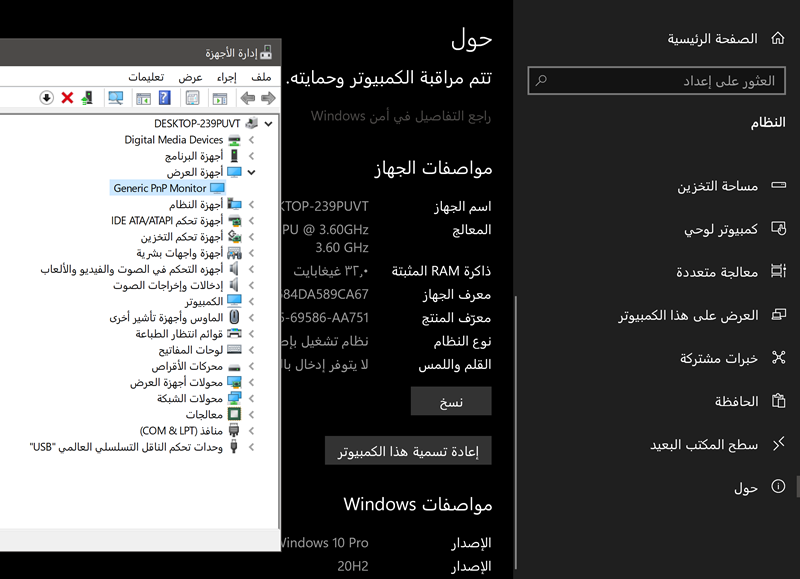Toggle the console tree toolbar icon
800x579 pixels.
click(x=220, y=98)
